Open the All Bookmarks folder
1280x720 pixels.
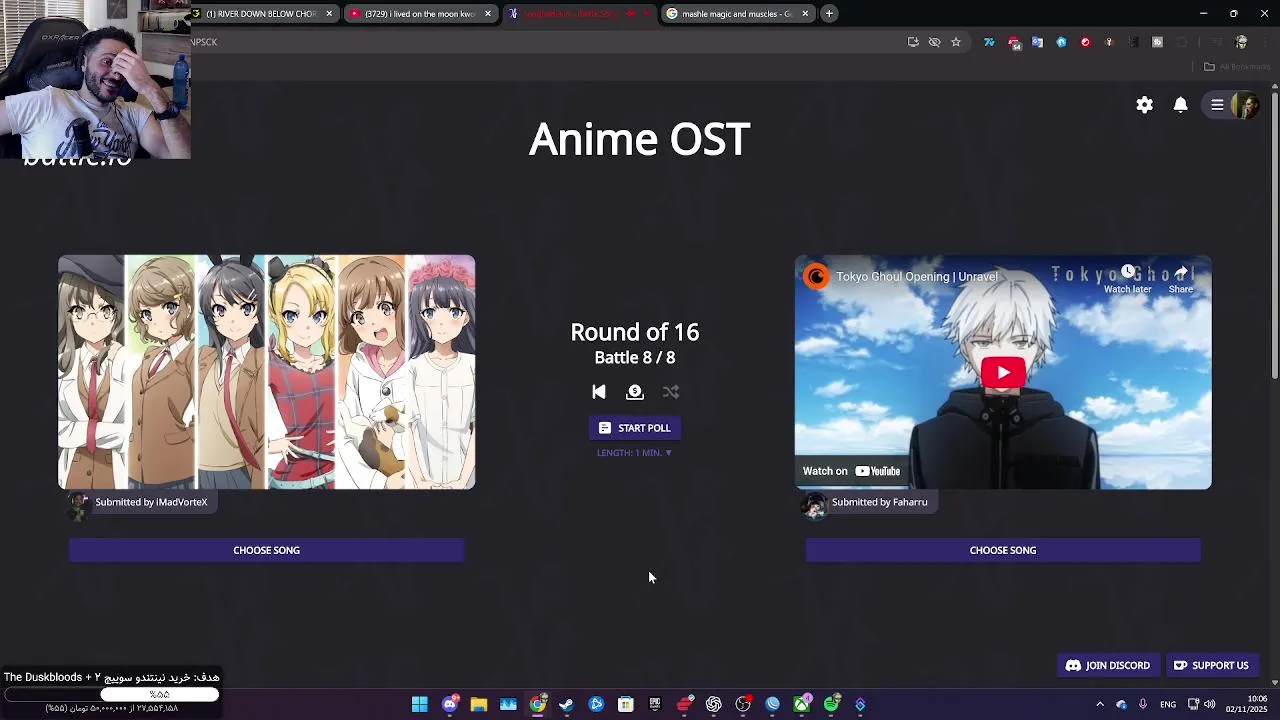pos(1237,67)
